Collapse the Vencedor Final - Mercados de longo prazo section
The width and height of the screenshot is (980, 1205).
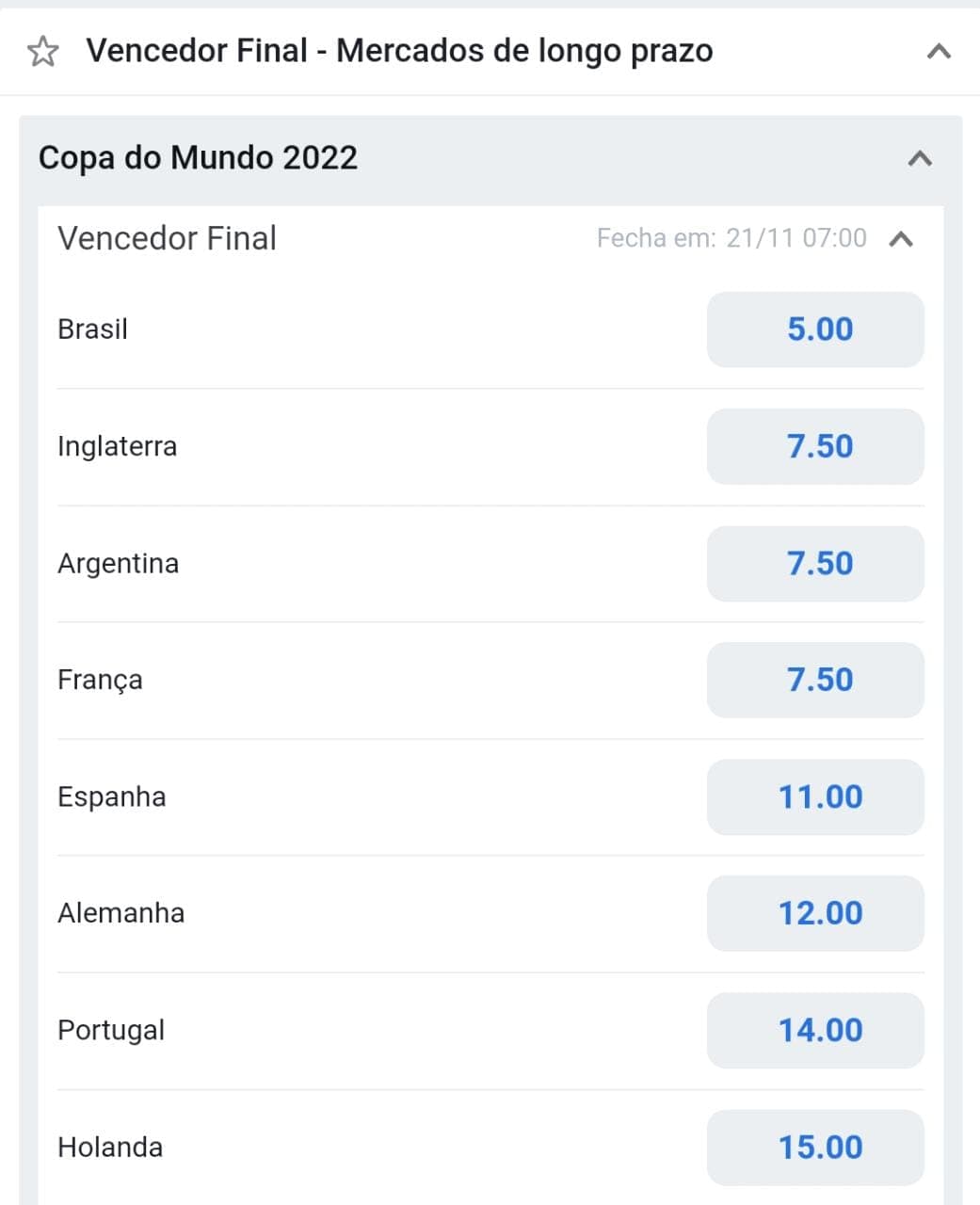(939, 52)
